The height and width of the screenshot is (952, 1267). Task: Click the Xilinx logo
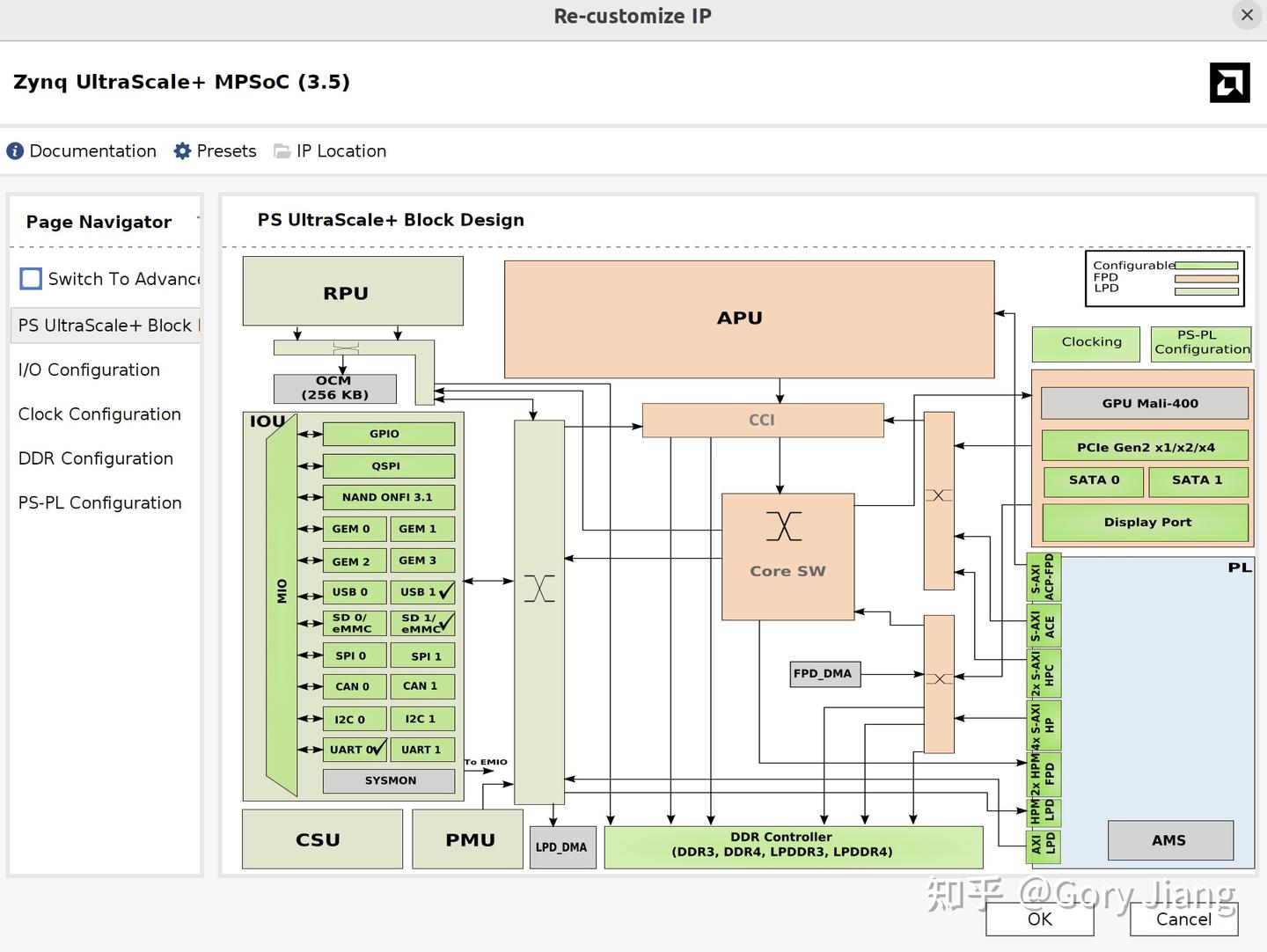point(1229,83)
